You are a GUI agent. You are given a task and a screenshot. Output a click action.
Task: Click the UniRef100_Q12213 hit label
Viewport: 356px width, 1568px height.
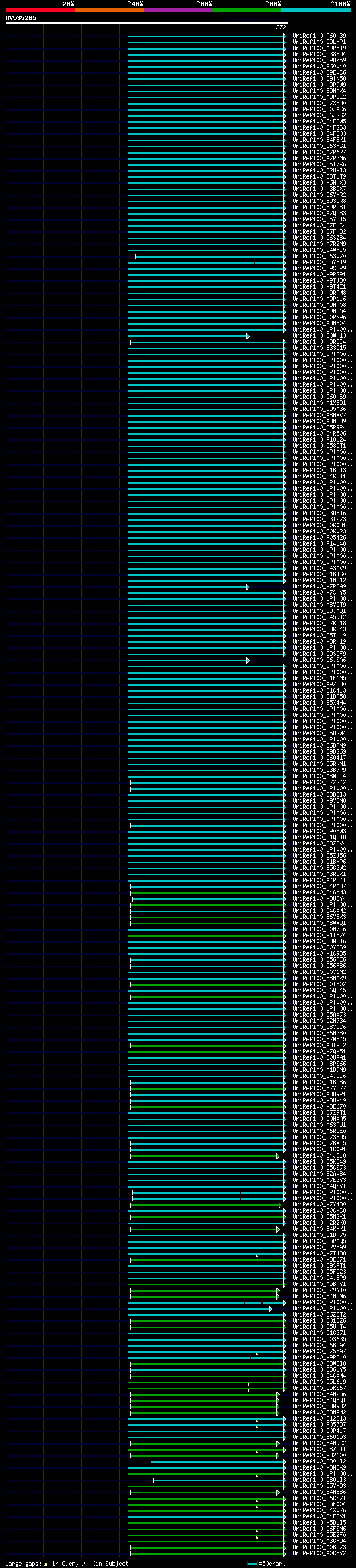point(319,1419)
